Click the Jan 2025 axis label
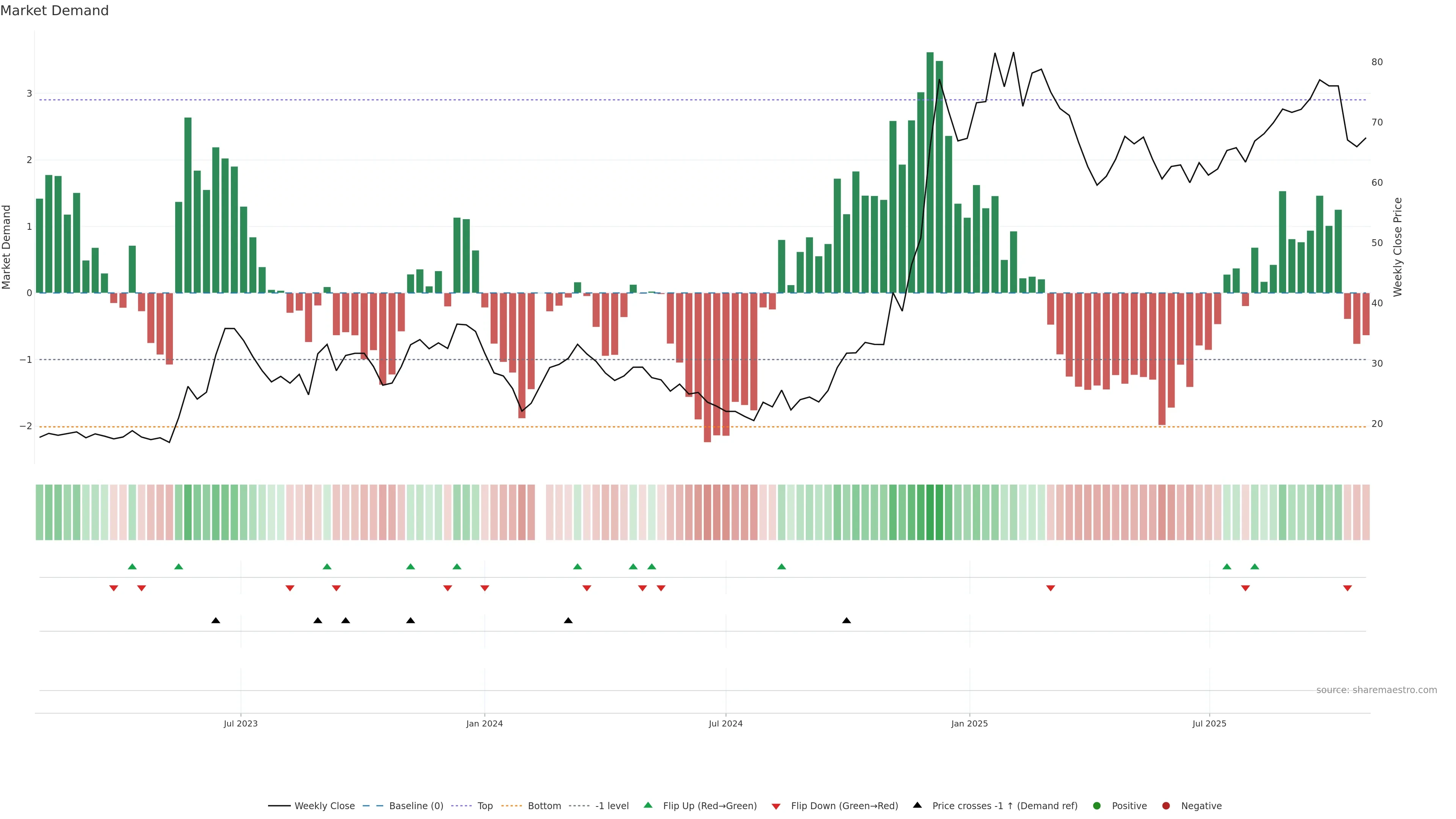This screenshot has height=819, width=1456. (x=970, y=723)
